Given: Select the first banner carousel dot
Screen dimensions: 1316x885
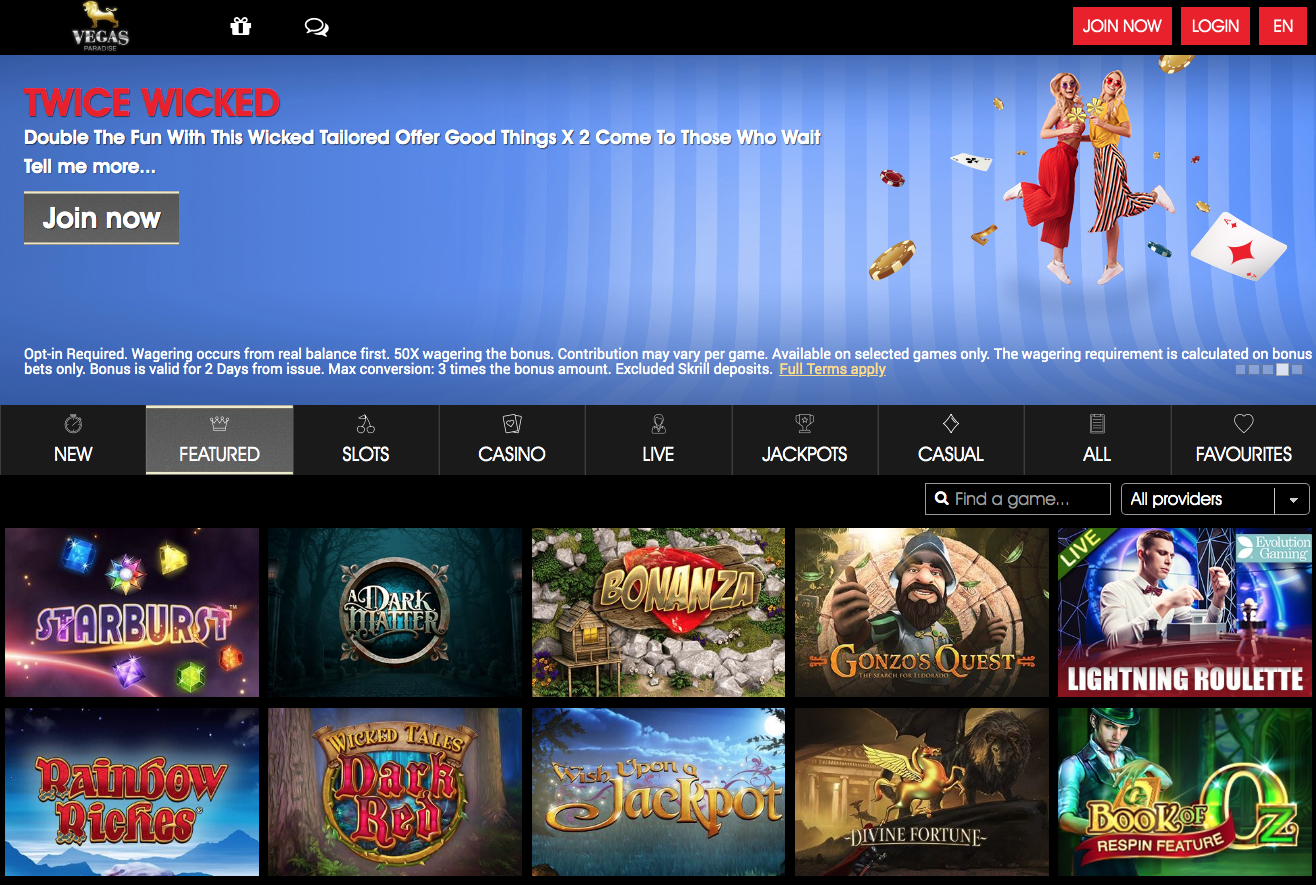Looking at the screenshot, I should pos(1241,369).
